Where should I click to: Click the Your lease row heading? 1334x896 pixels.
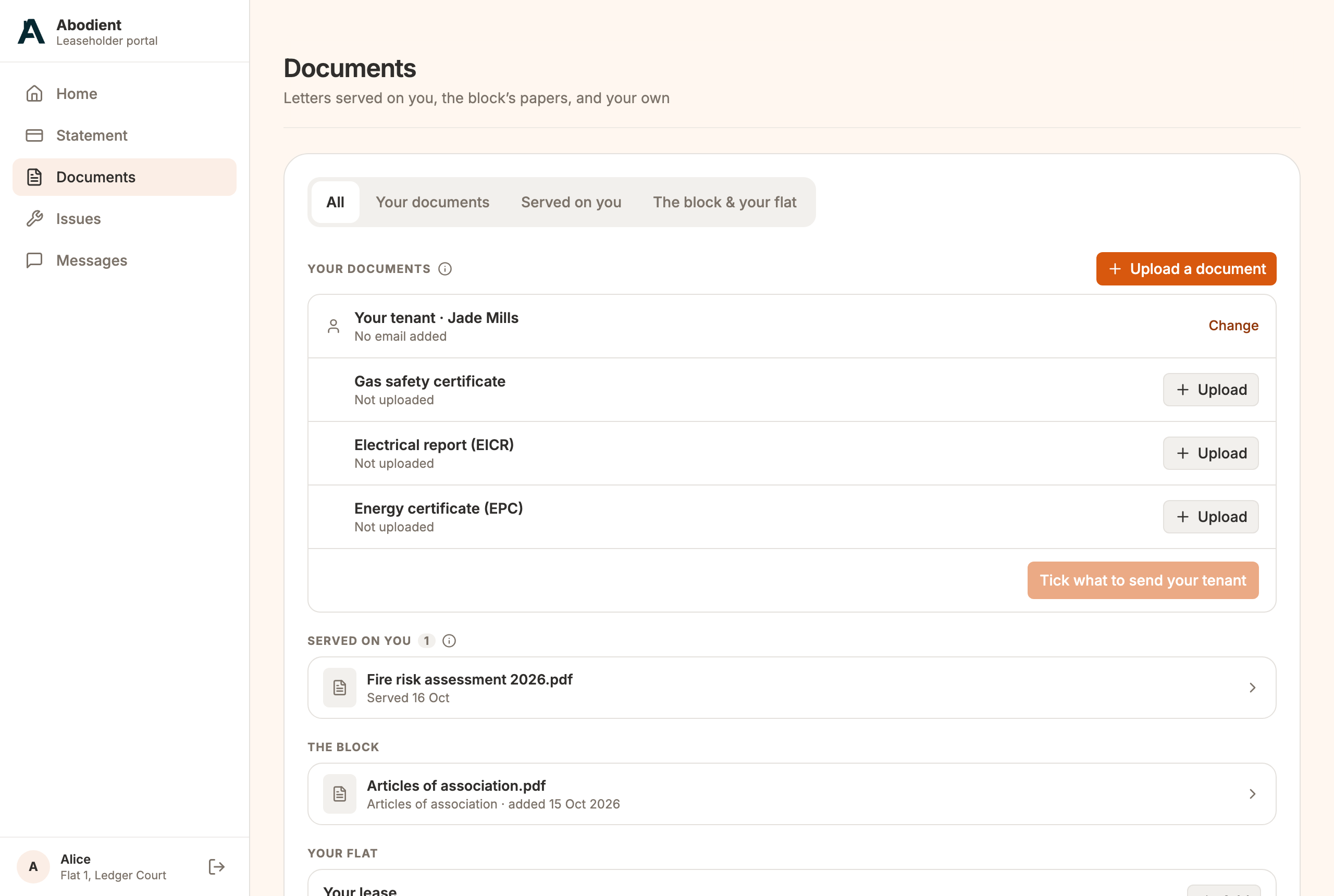[360, 890]
